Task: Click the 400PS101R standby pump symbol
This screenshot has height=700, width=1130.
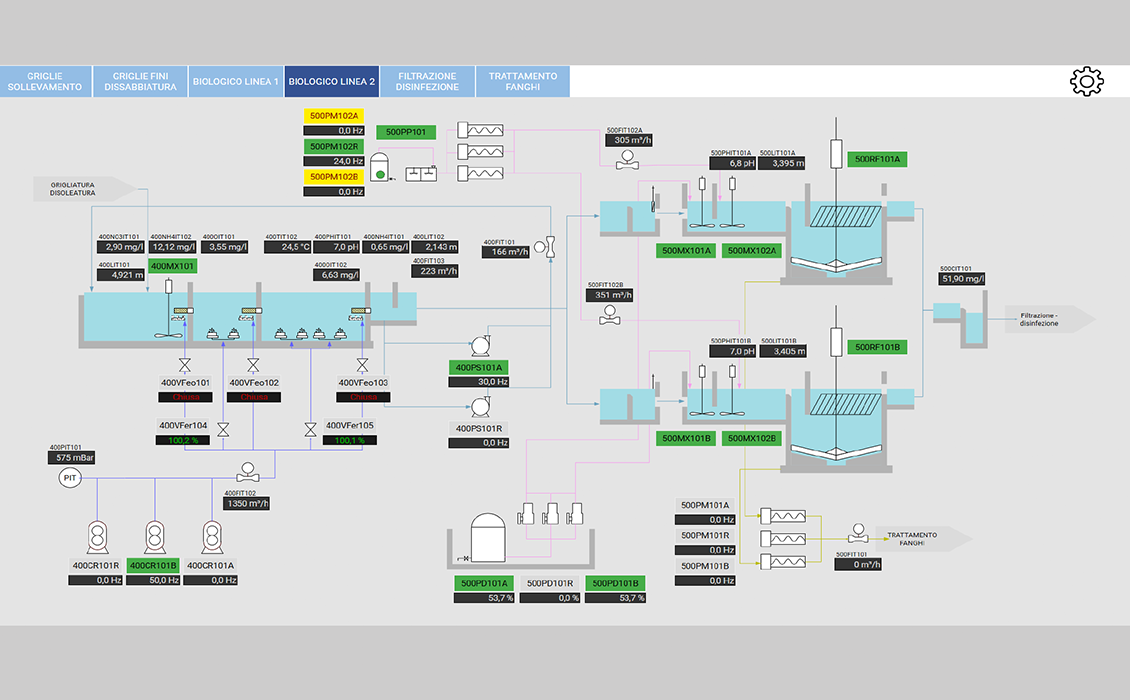Action: tap(479, 406)
